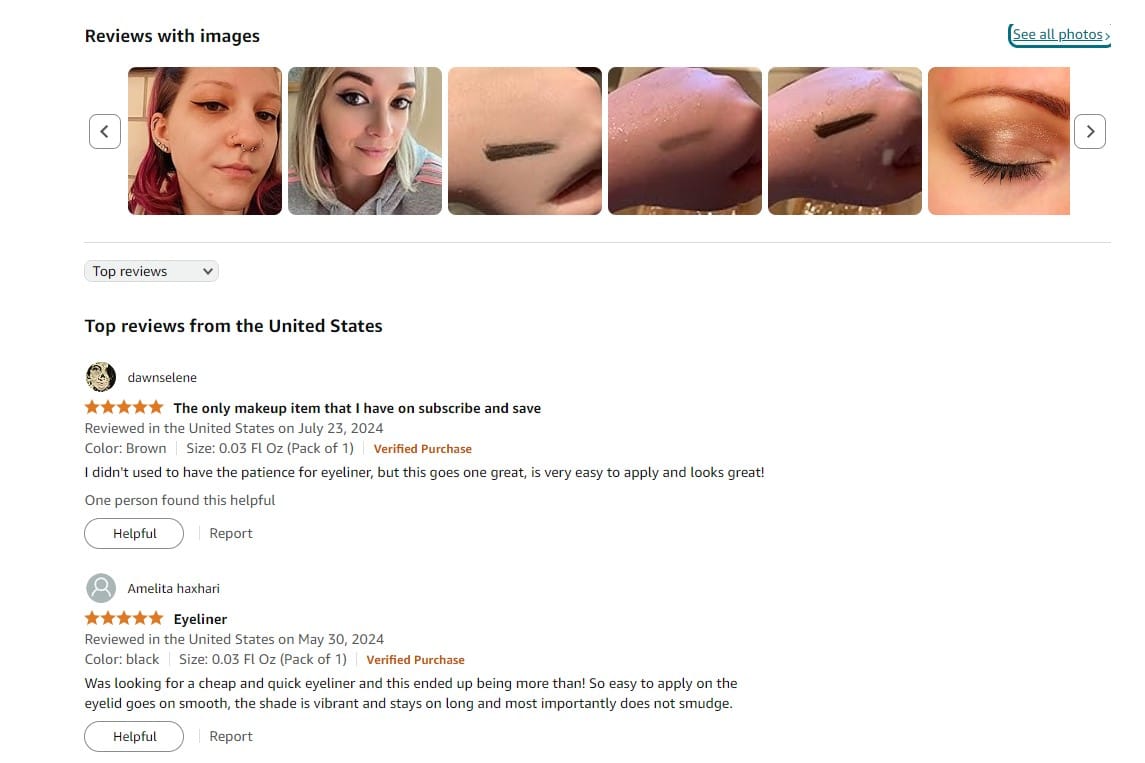Open first eyeliner swatch photo on hand
This screenshot has width=1145, height=763.
[x=524, y=141]
